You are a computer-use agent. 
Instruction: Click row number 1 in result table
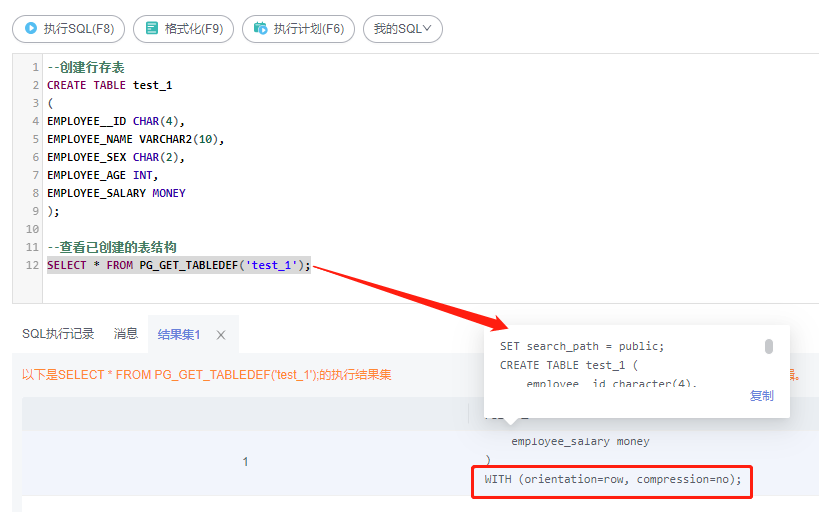[x=245, y=462]
